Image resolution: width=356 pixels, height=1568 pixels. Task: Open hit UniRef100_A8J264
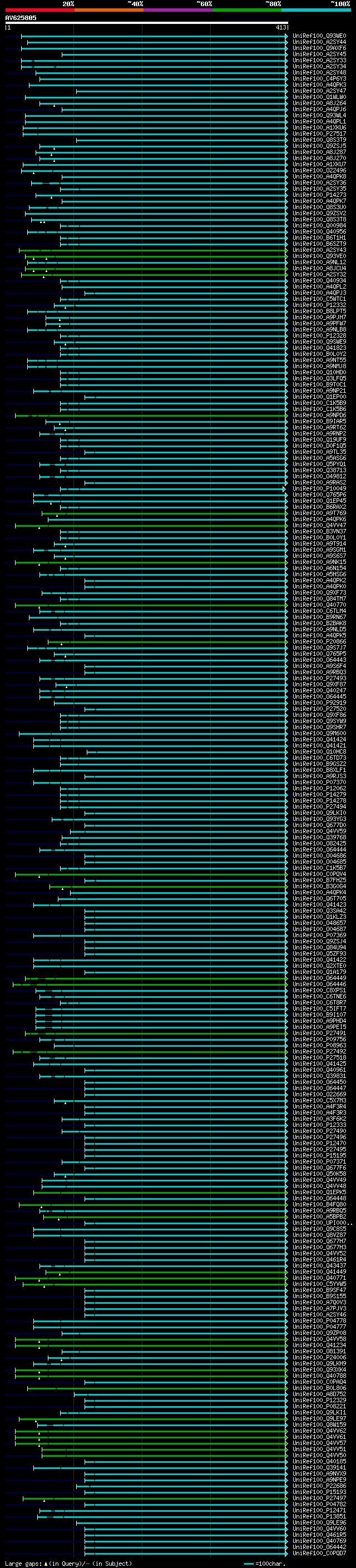tap(319, 103)
